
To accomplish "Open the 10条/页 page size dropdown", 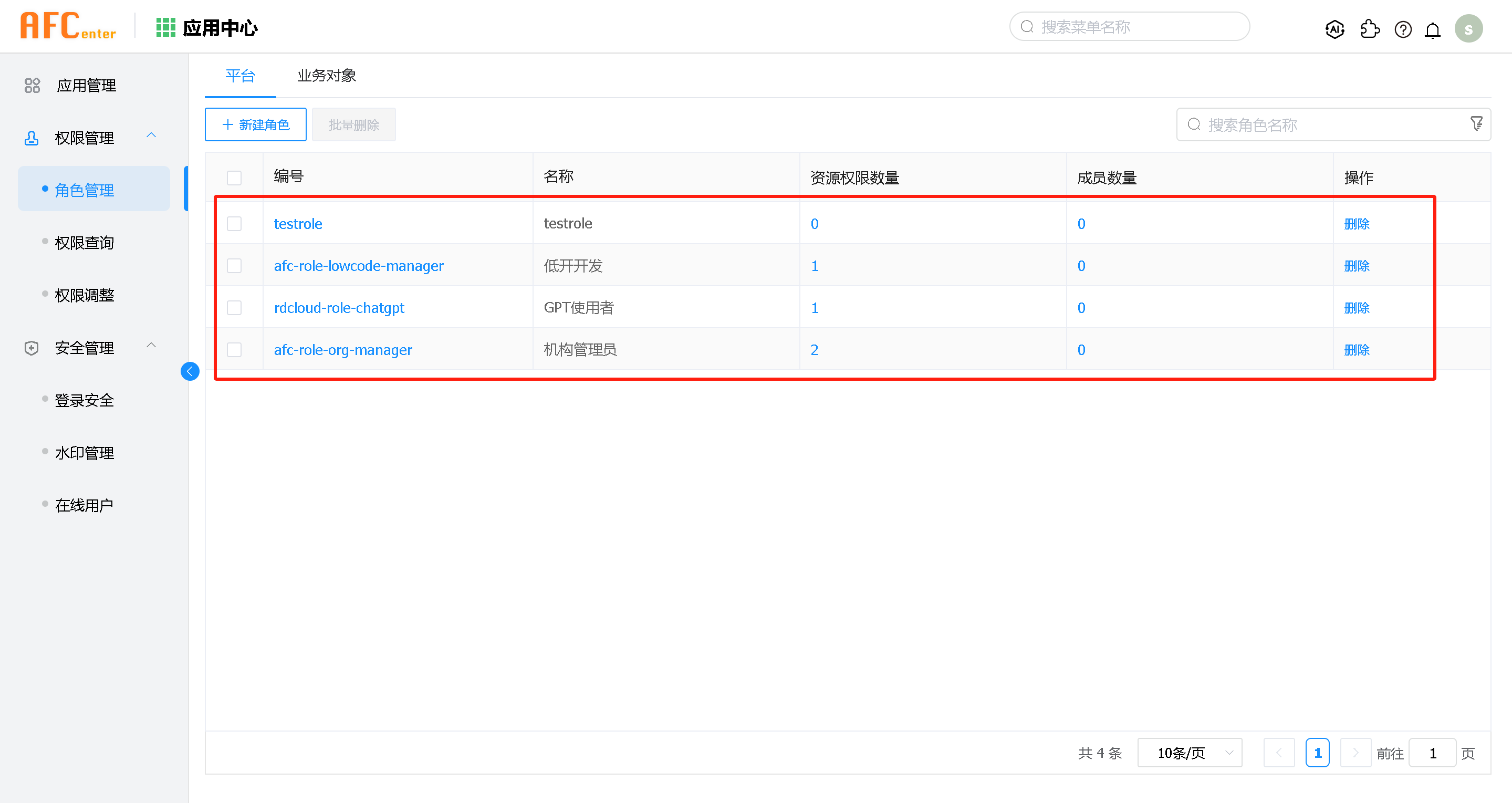I will click(x=1189, y=753).
